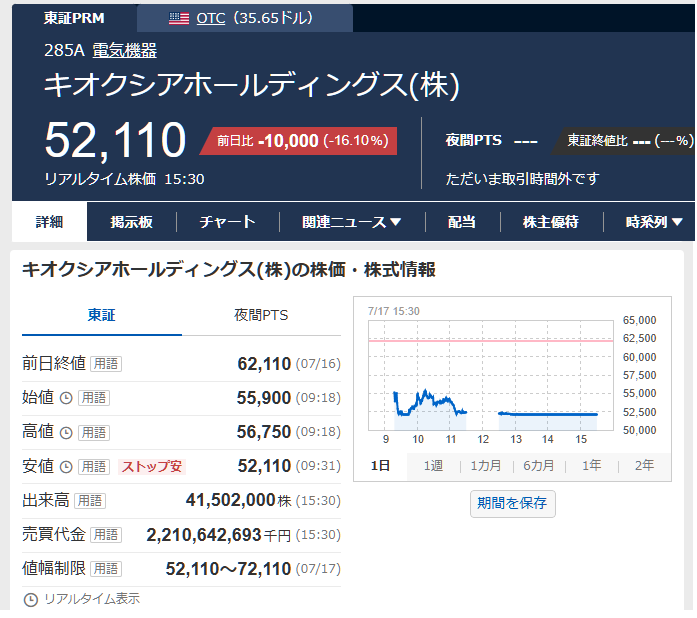Click the 56,750 high price value

[264, 433]
